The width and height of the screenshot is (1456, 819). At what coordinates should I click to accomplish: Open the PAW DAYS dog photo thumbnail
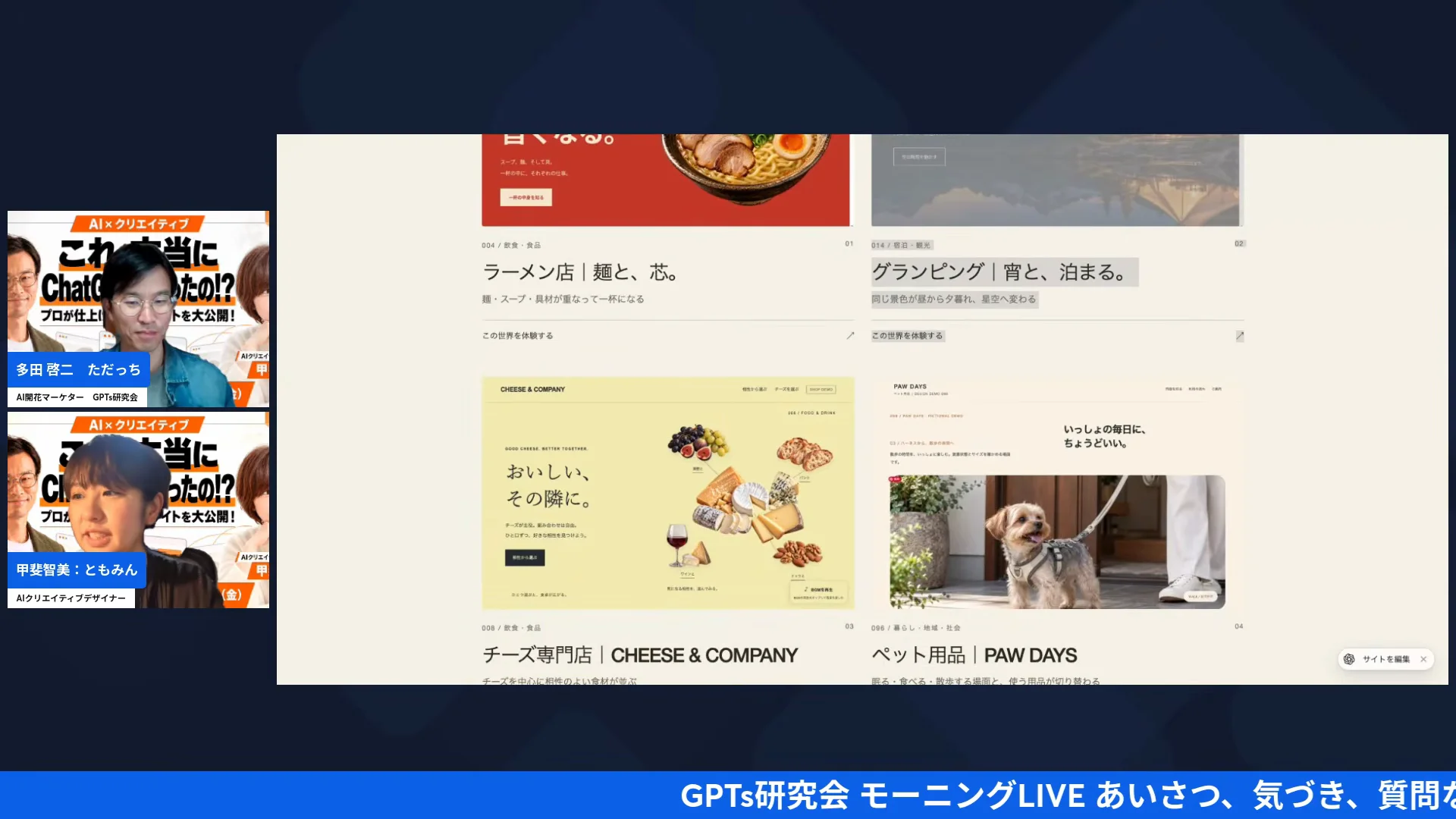[x=1057, y=541]
